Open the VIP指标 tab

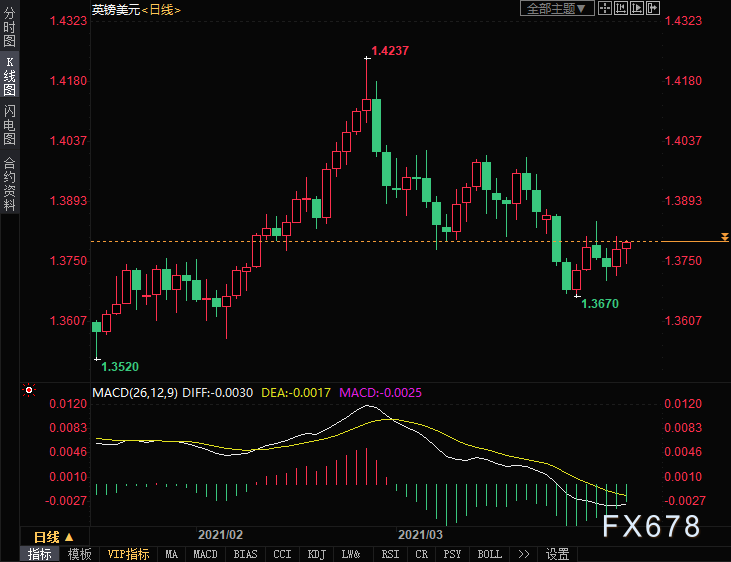pyautogui.click(x=128, y=554)
